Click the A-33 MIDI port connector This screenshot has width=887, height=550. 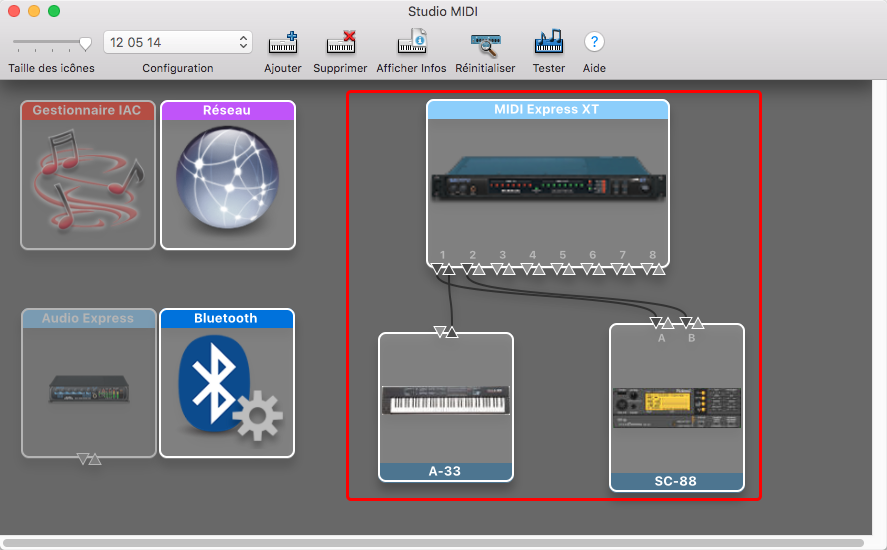tap(446, 332)
